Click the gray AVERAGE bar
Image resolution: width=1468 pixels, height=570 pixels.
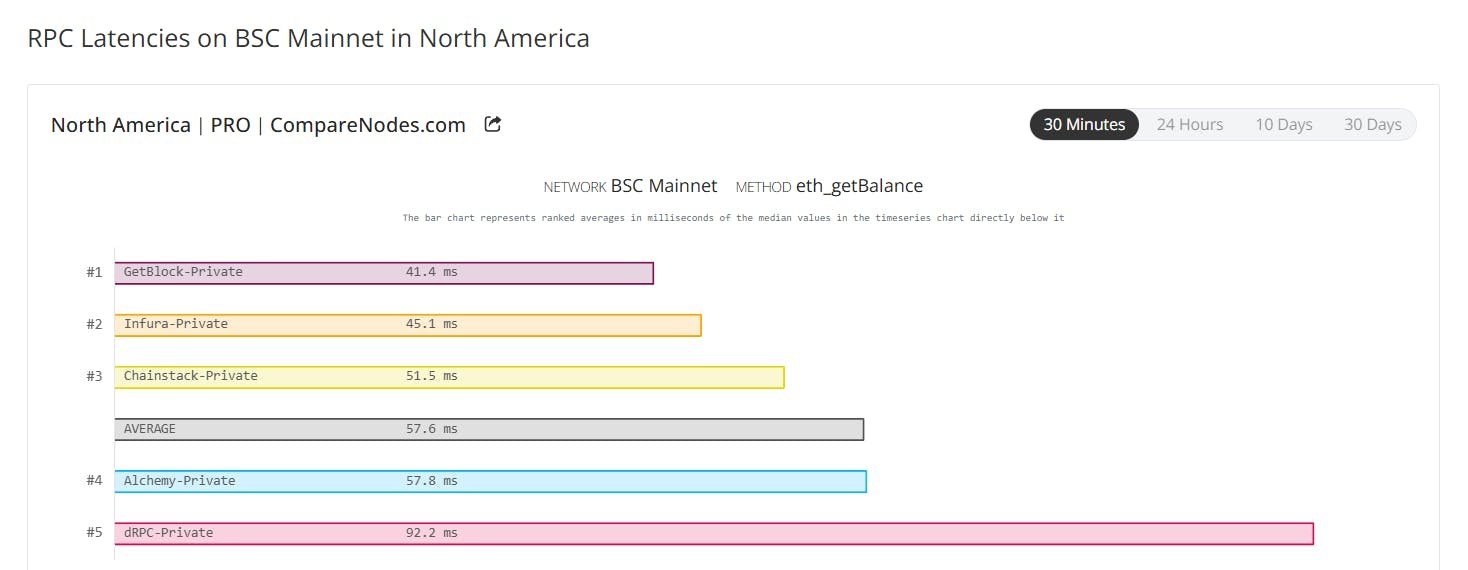tap(489, 429)
